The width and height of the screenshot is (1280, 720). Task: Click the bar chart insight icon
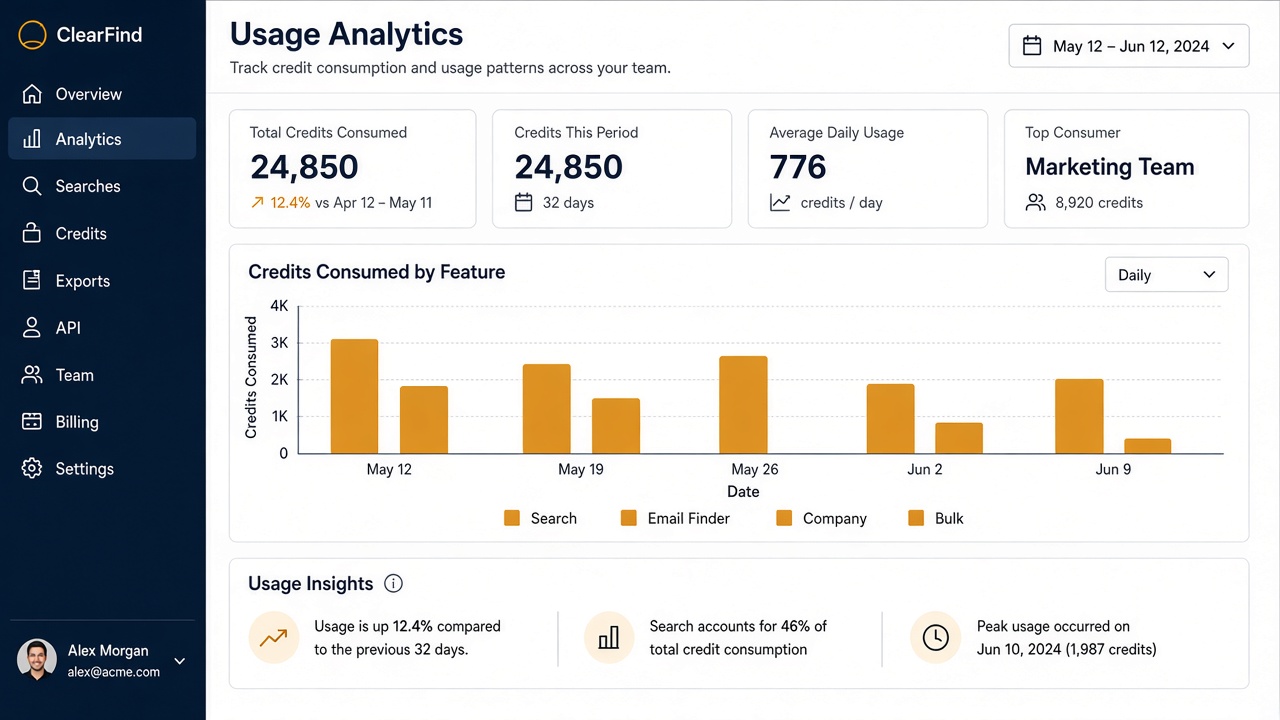point(608,638)
